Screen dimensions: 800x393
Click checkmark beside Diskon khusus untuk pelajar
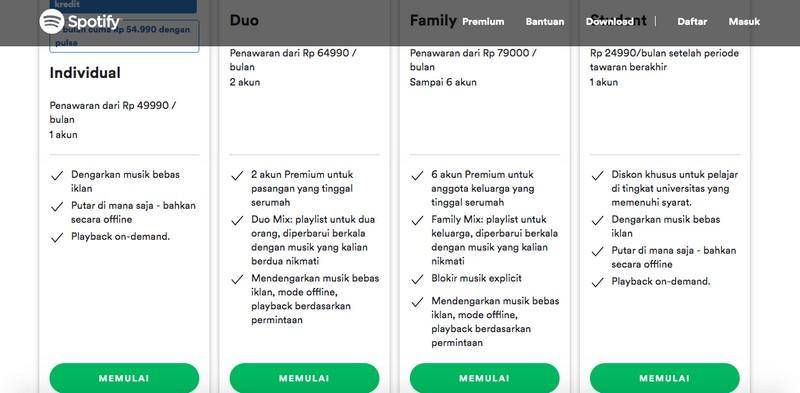597,176
